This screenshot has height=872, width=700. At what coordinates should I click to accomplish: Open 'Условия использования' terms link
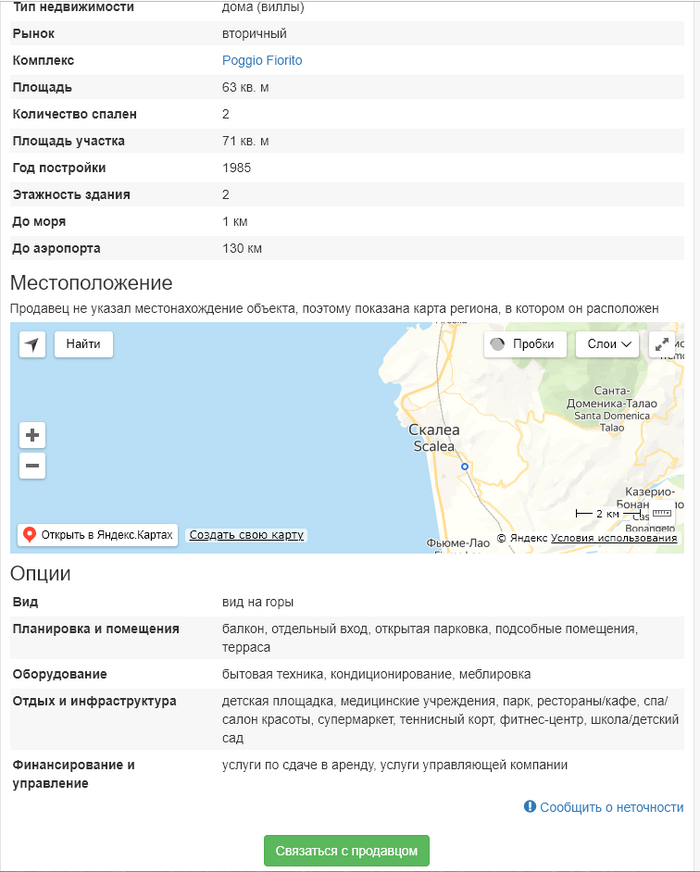pos(614,538)
